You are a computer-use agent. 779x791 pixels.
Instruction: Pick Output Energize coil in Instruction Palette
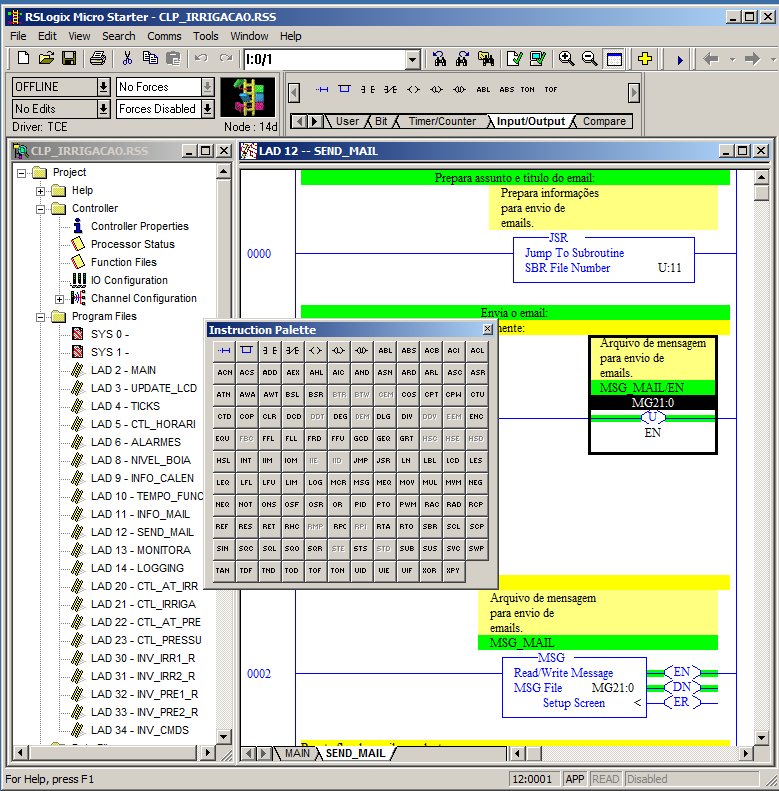click(x=315, y=350)
